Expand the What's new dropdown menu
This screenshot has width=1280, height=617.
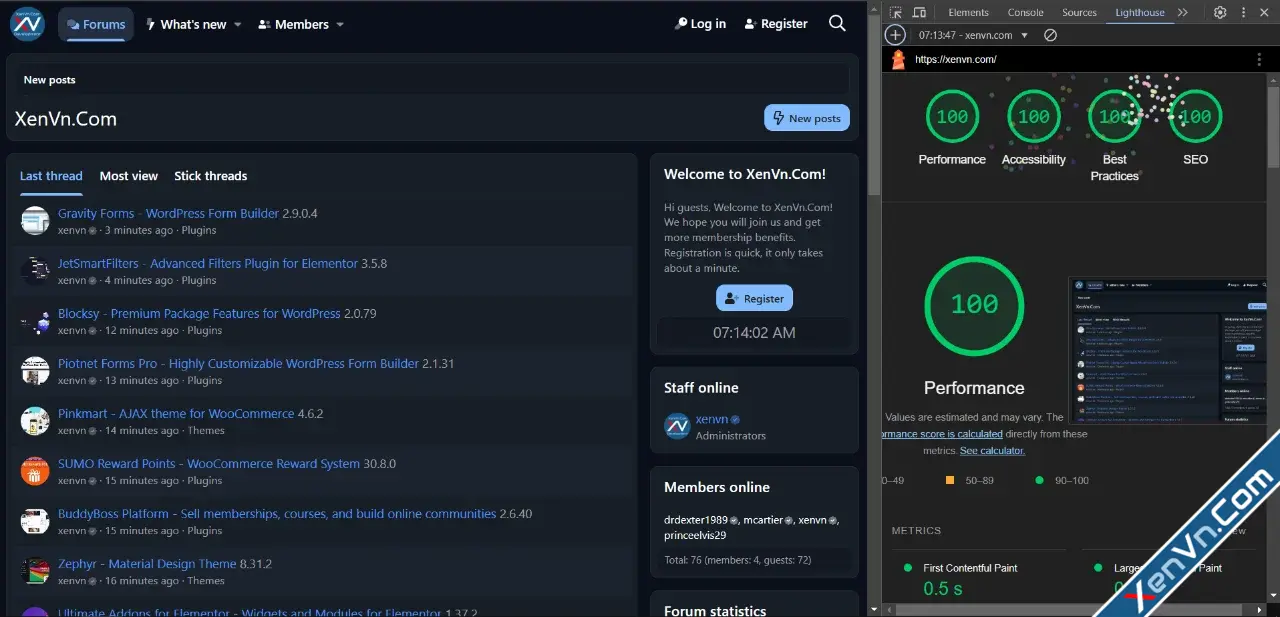click(238, 25)
